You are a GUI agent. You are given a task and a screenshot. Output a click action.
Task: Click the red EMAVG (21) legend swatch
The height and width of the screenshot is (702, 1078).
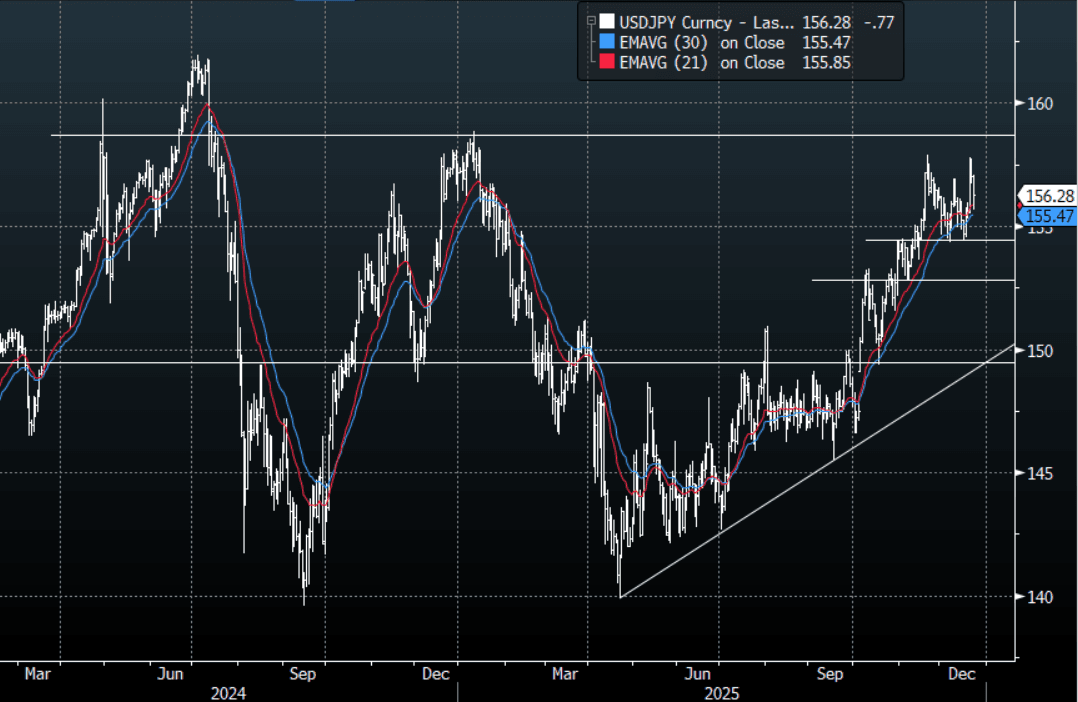(606, 63)
